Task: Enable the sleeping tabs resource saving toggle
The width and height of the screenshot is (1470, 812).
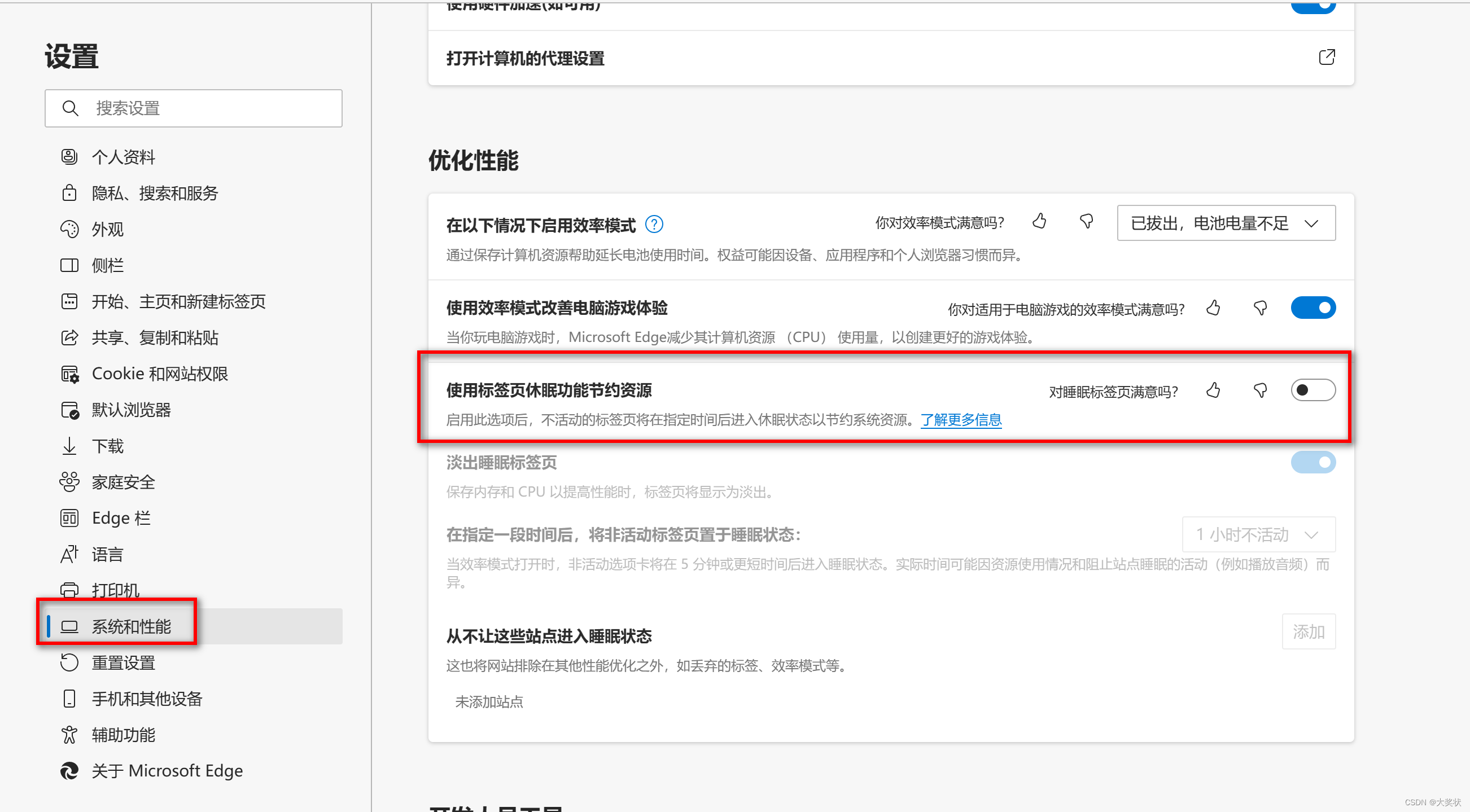Action: (1313, 390)
